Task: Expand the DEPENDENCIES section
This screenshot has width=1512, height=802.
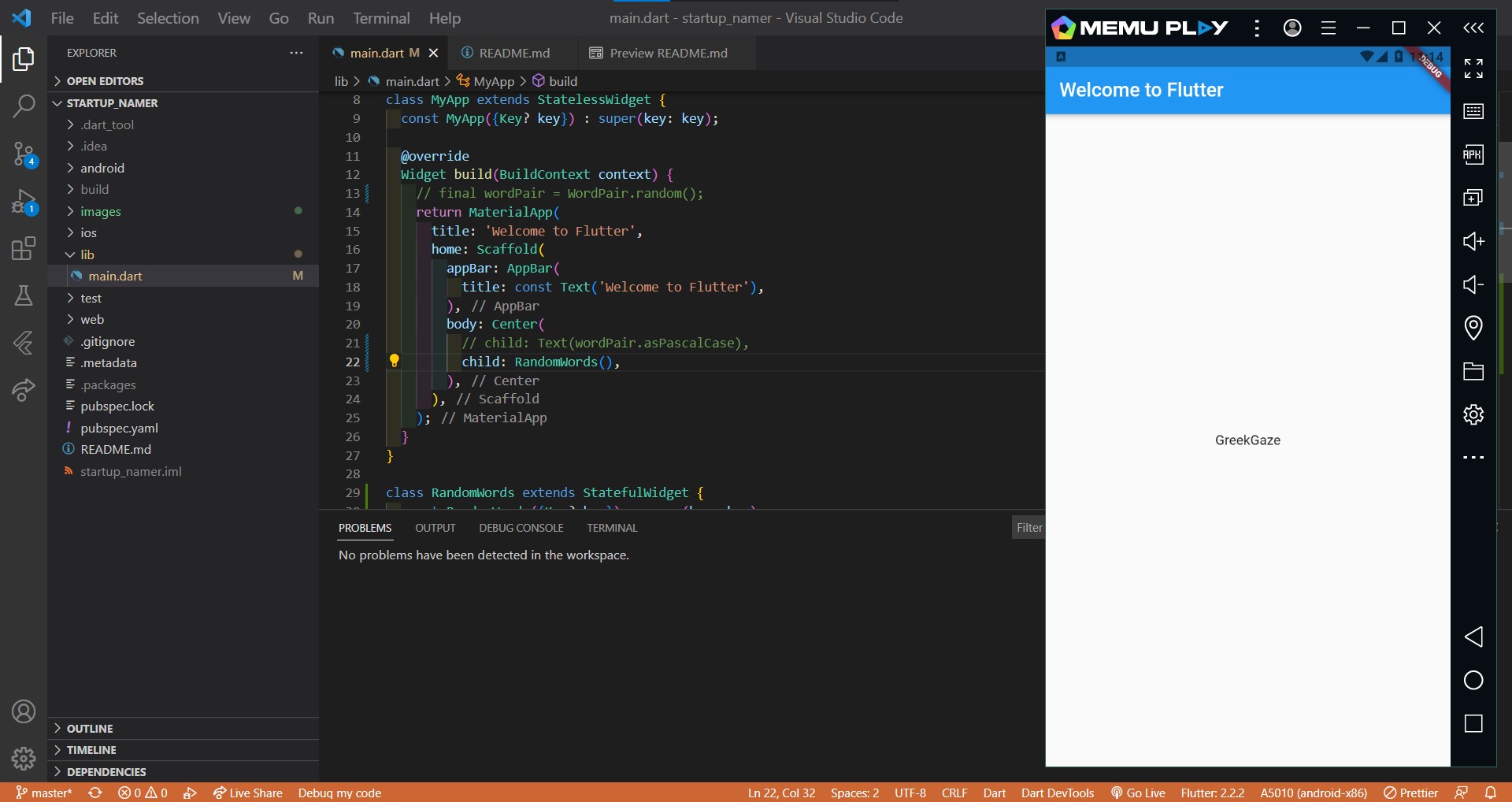Action: (x=183, y=772)
